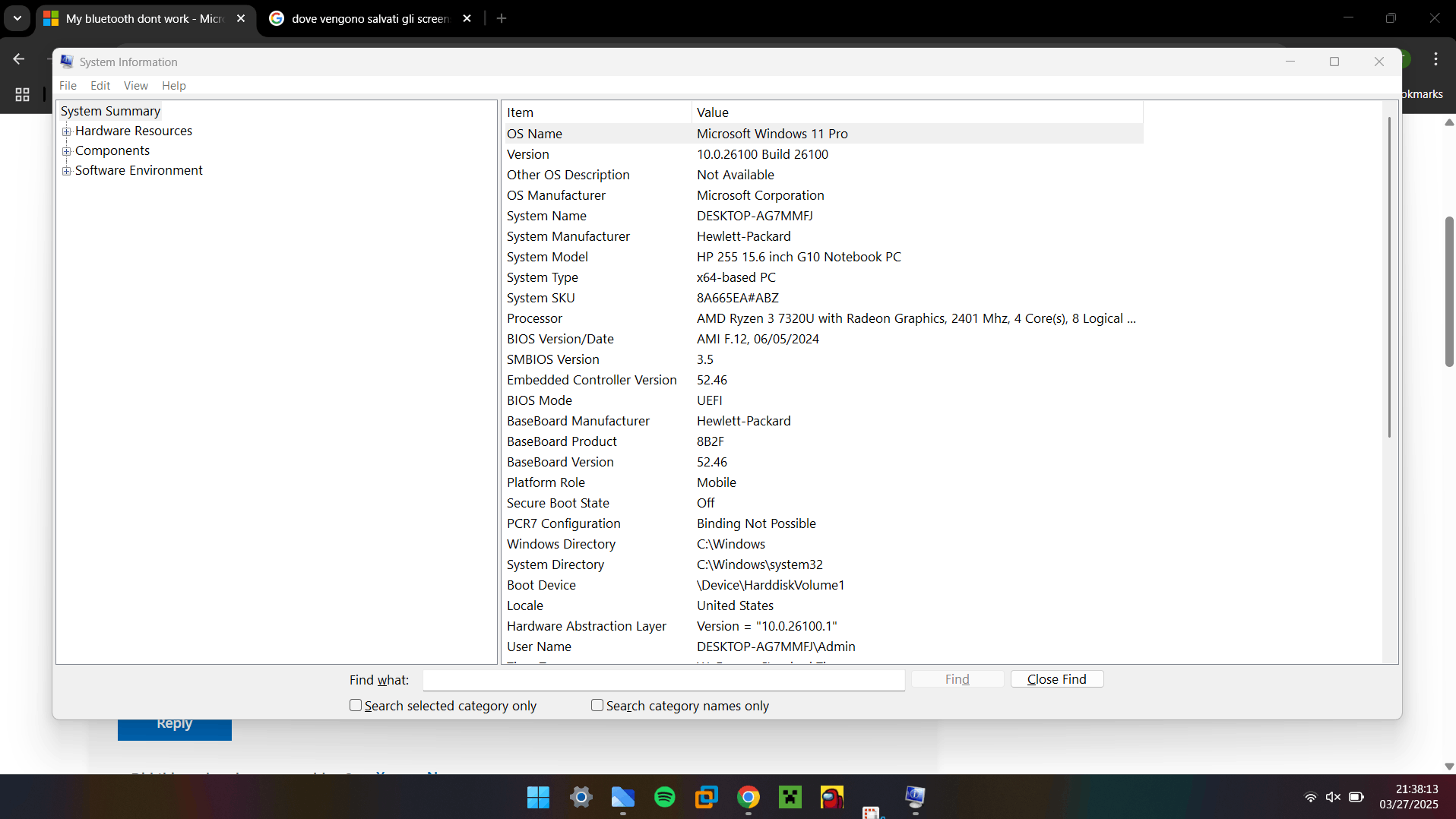
Task: Open the View menu
Action: [135, 85]
